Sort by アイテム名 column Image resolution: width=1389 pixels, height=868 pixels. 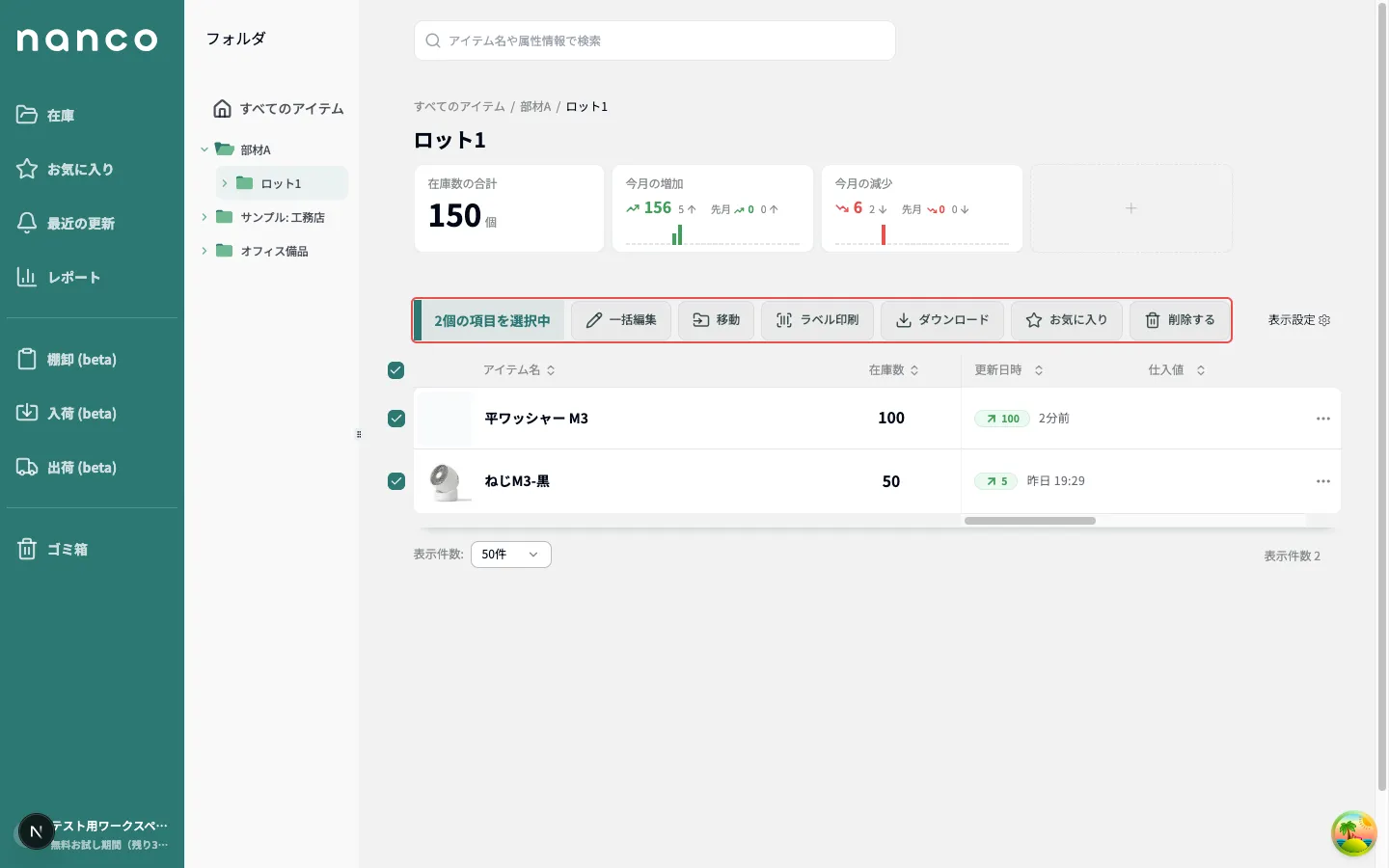click(x=519, y=370)
